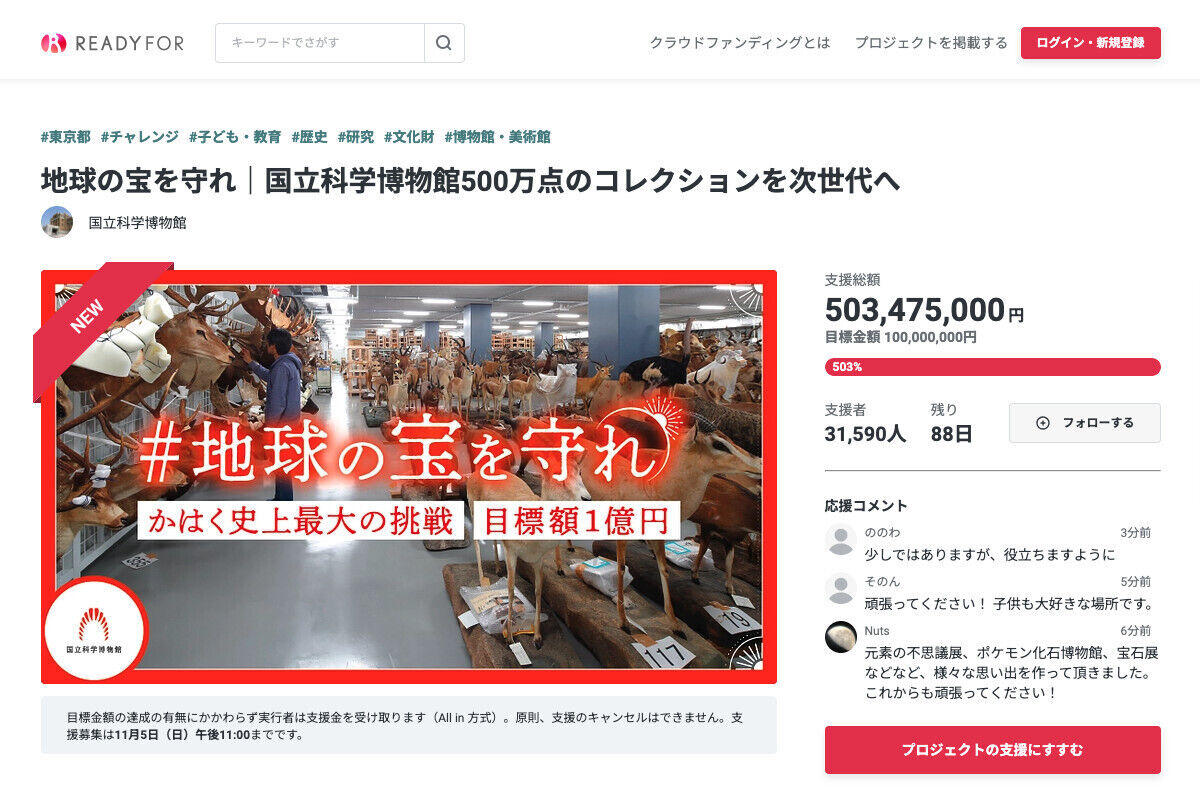Click the round 国立科学博物館 emblem on banner

[x=94, y=627]
